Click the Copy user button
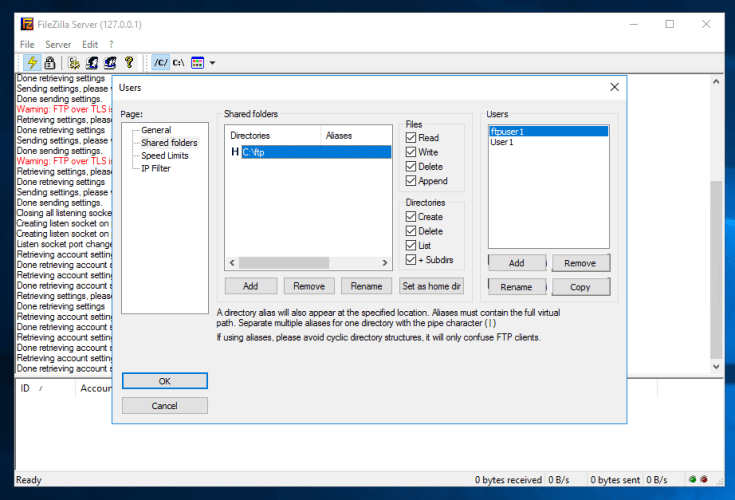This screenshot has height=500, width=735. coord(580,287)
